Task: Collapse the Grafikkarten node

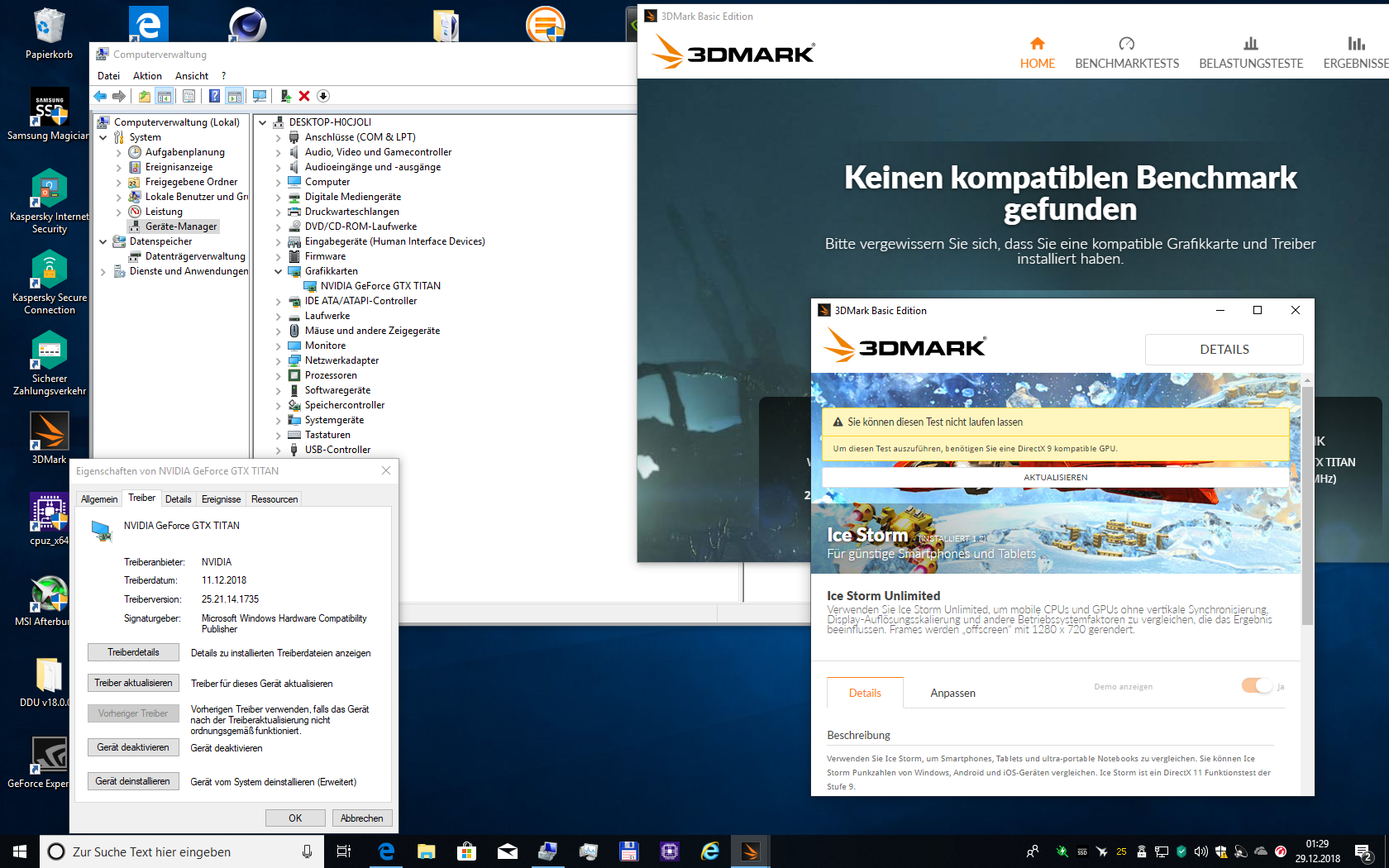Action: tap(279, 271)
